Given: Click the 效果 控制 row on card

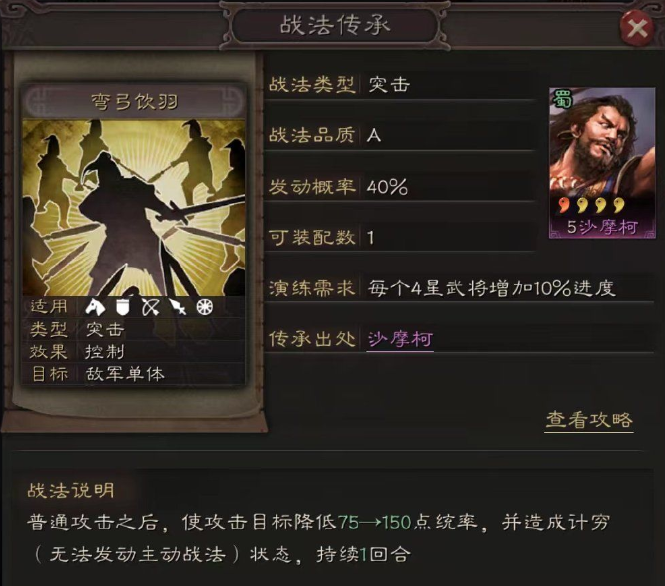Looking at the screenshot, I should [x=134, y=352].
